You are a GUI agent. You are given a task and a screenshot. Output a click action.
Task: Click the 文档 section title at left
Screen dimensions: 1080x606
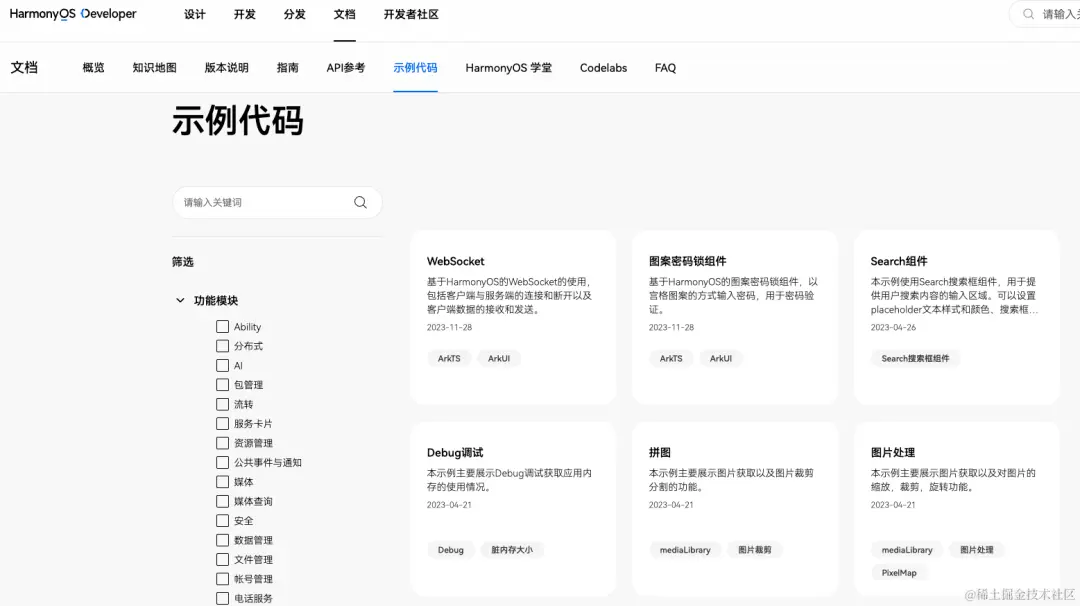[24, 67]
